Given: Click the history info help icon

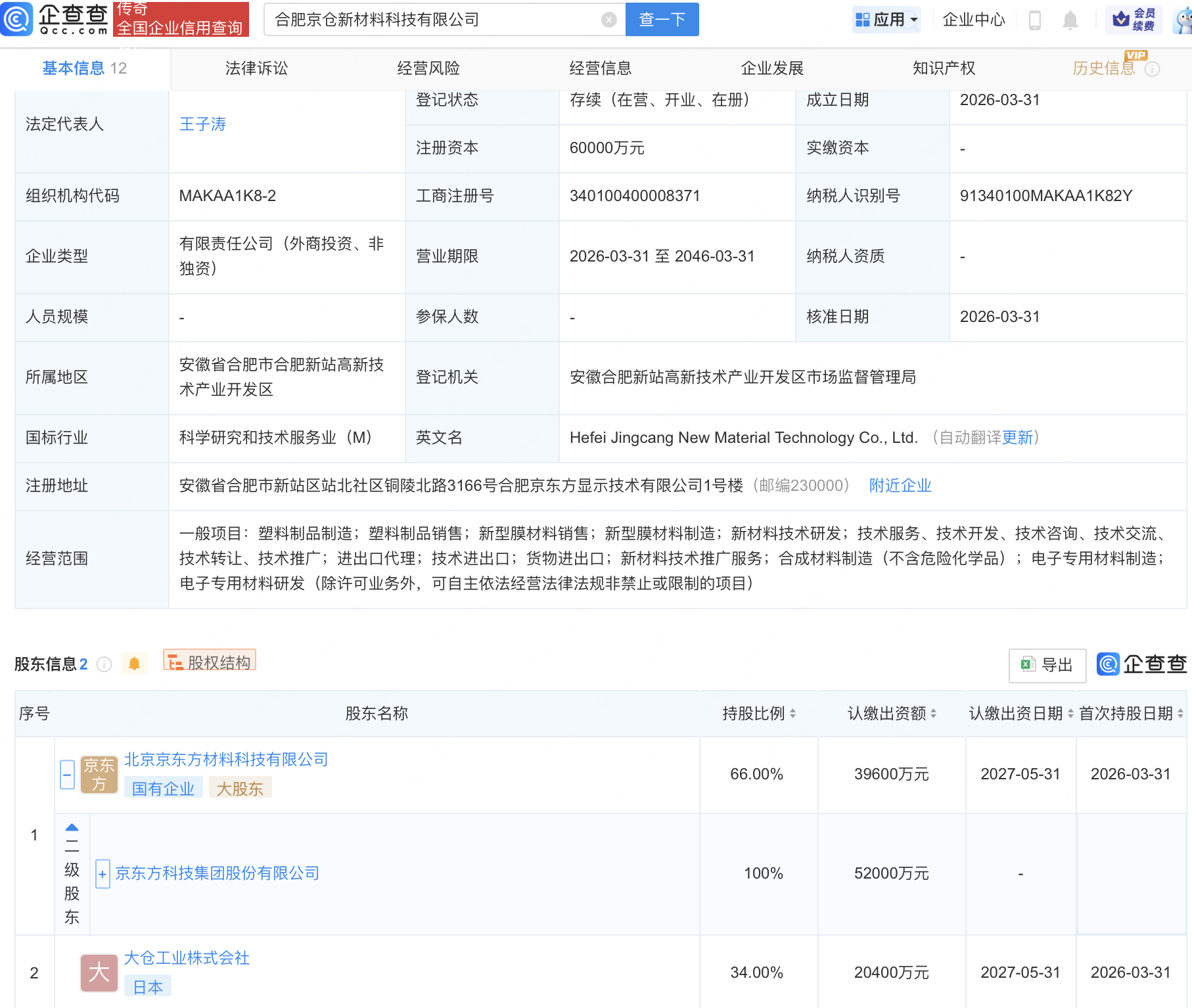Looking at the screenshot, I should pyautogui.click(x=1152, y=69).
